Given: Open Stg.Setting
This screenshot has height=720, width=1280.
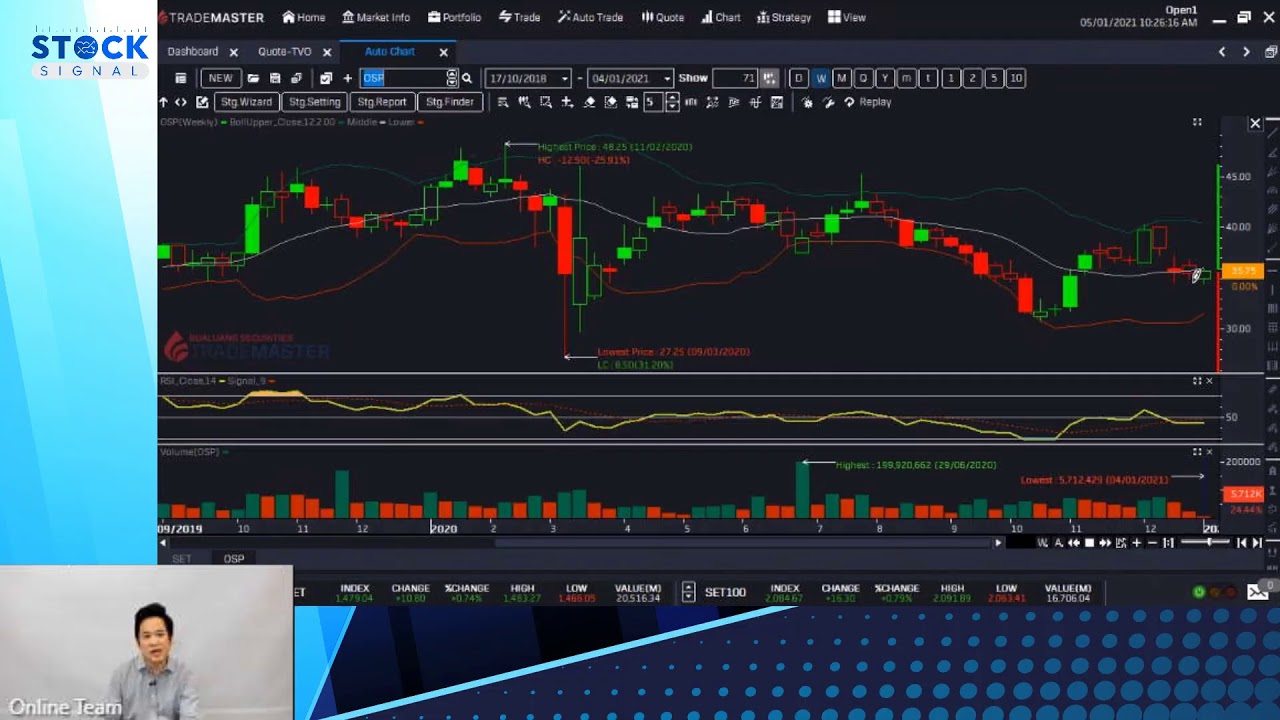Looking at the screenshot, I should [314, 102].
